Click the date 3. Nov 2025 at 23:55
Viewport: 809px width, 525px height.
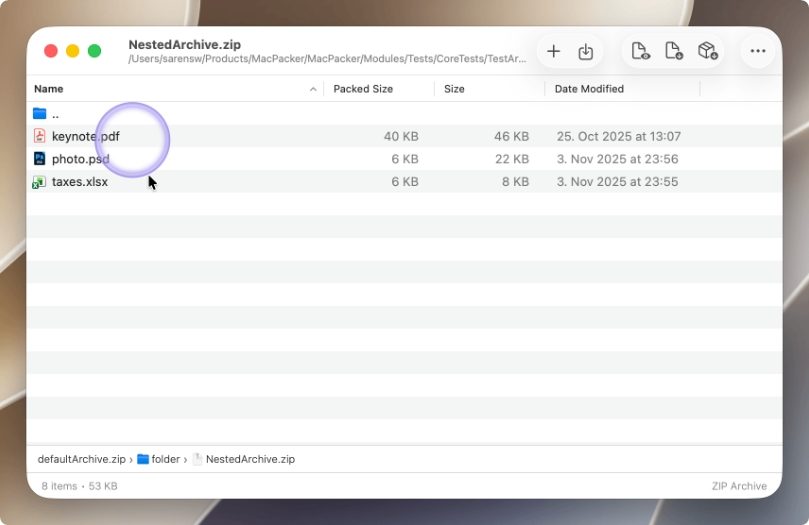point(617,182)
